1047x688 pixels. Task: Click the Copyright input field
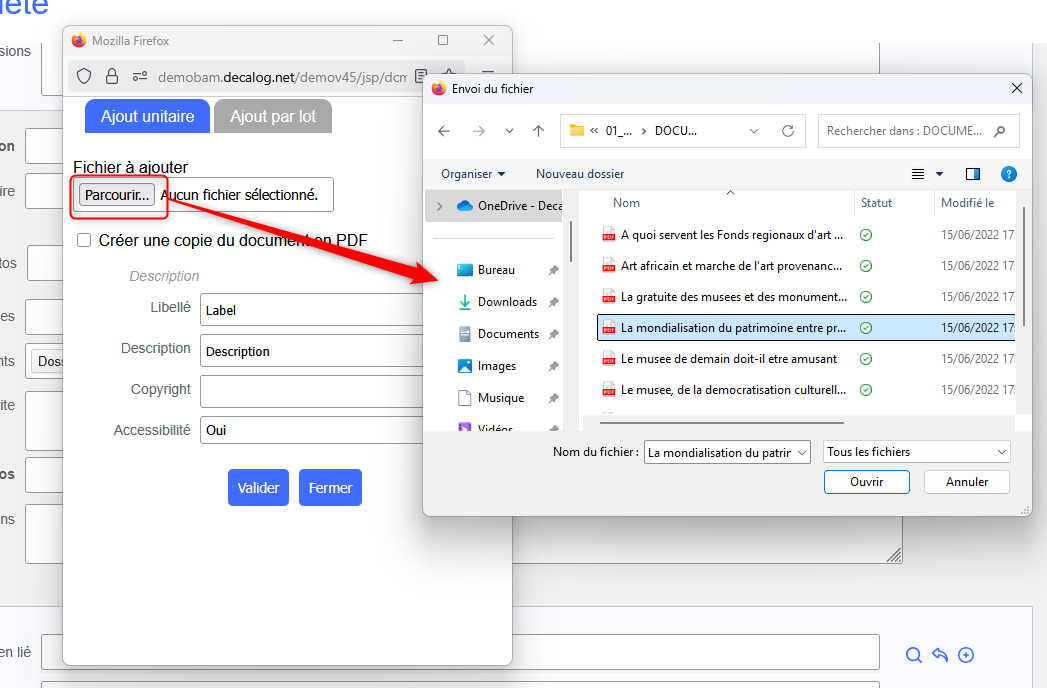tap(312, 390)
